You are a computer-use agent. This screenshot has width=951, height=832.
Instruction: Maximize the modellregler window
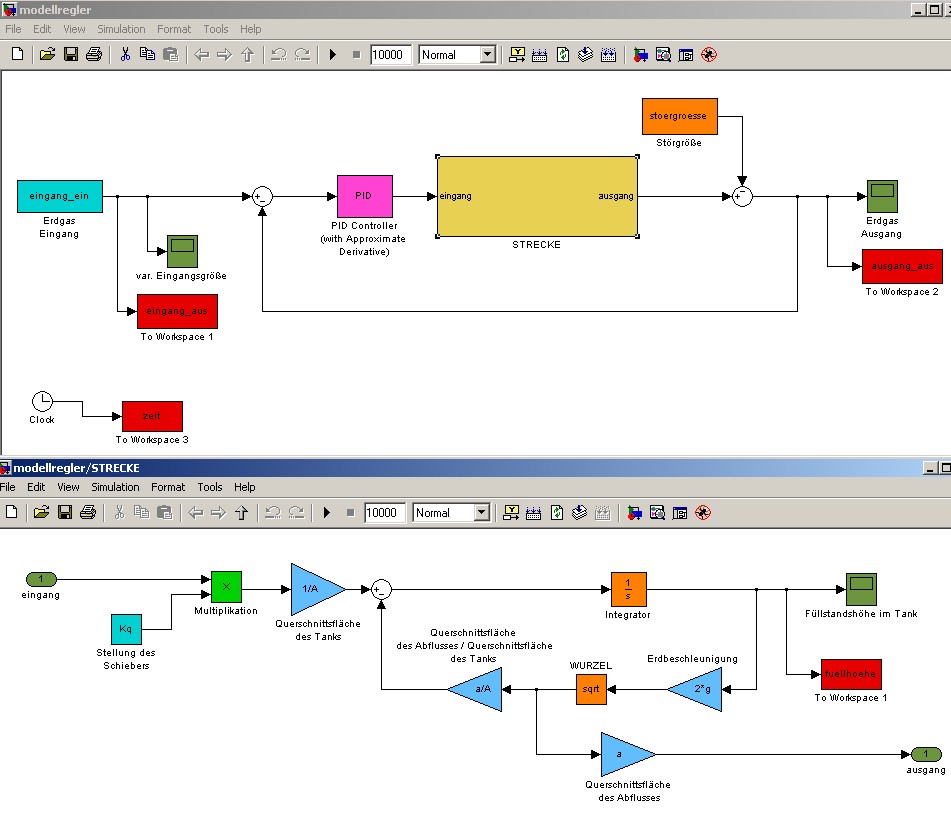click(x=934, y=10)
